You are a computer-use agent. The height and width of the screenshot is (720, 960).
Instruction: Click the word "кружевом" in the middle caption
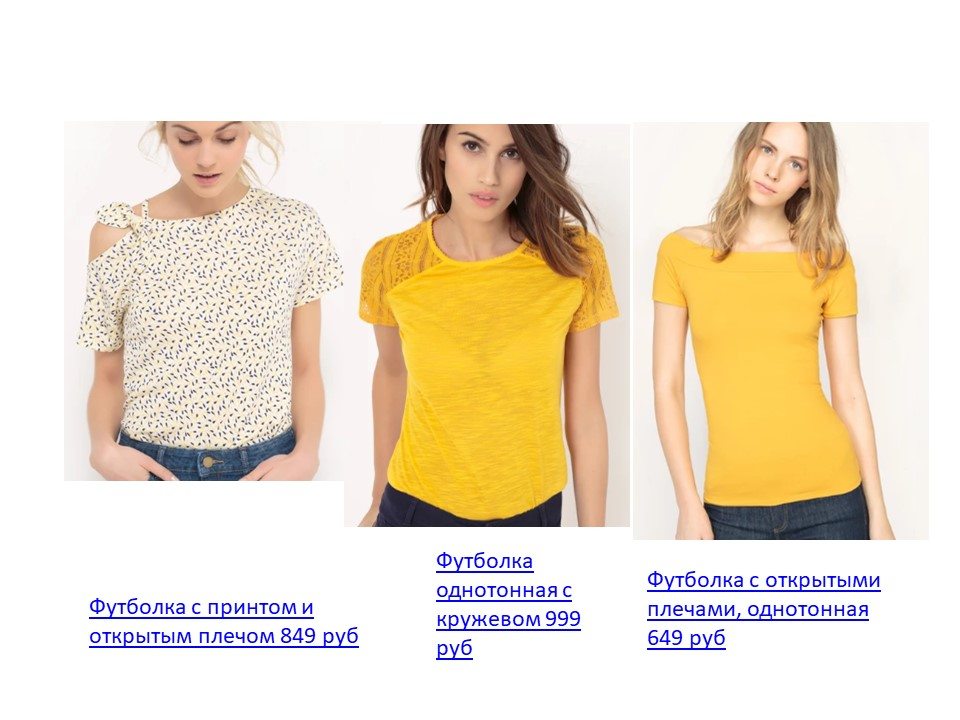487,619
